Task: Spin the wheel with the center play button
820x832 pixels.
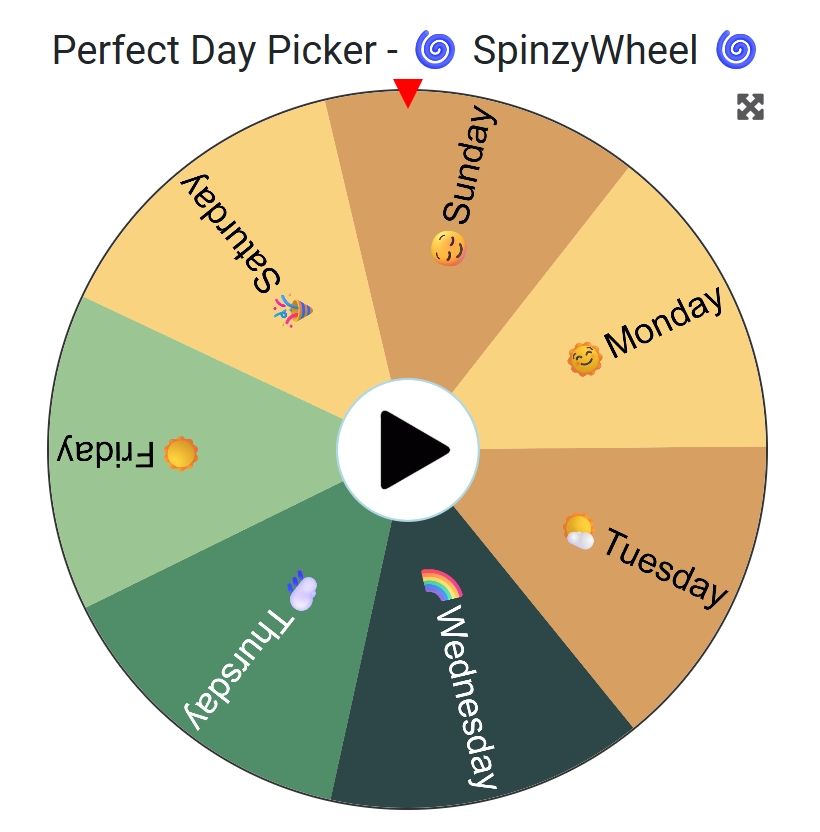Action: tap(408, 450)
